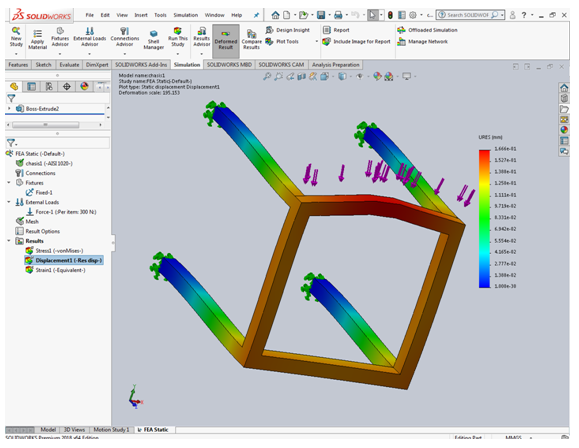579x448 pixels.
Task: Collapse the Results tree node
Action: click(9, 241)
